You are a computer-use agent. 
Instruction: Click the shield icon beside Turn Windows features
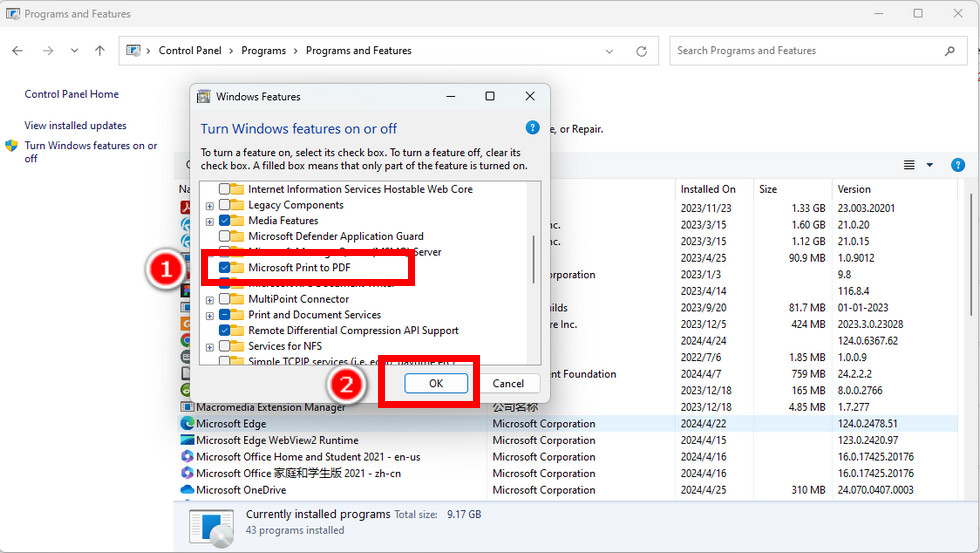click(11, 146)
